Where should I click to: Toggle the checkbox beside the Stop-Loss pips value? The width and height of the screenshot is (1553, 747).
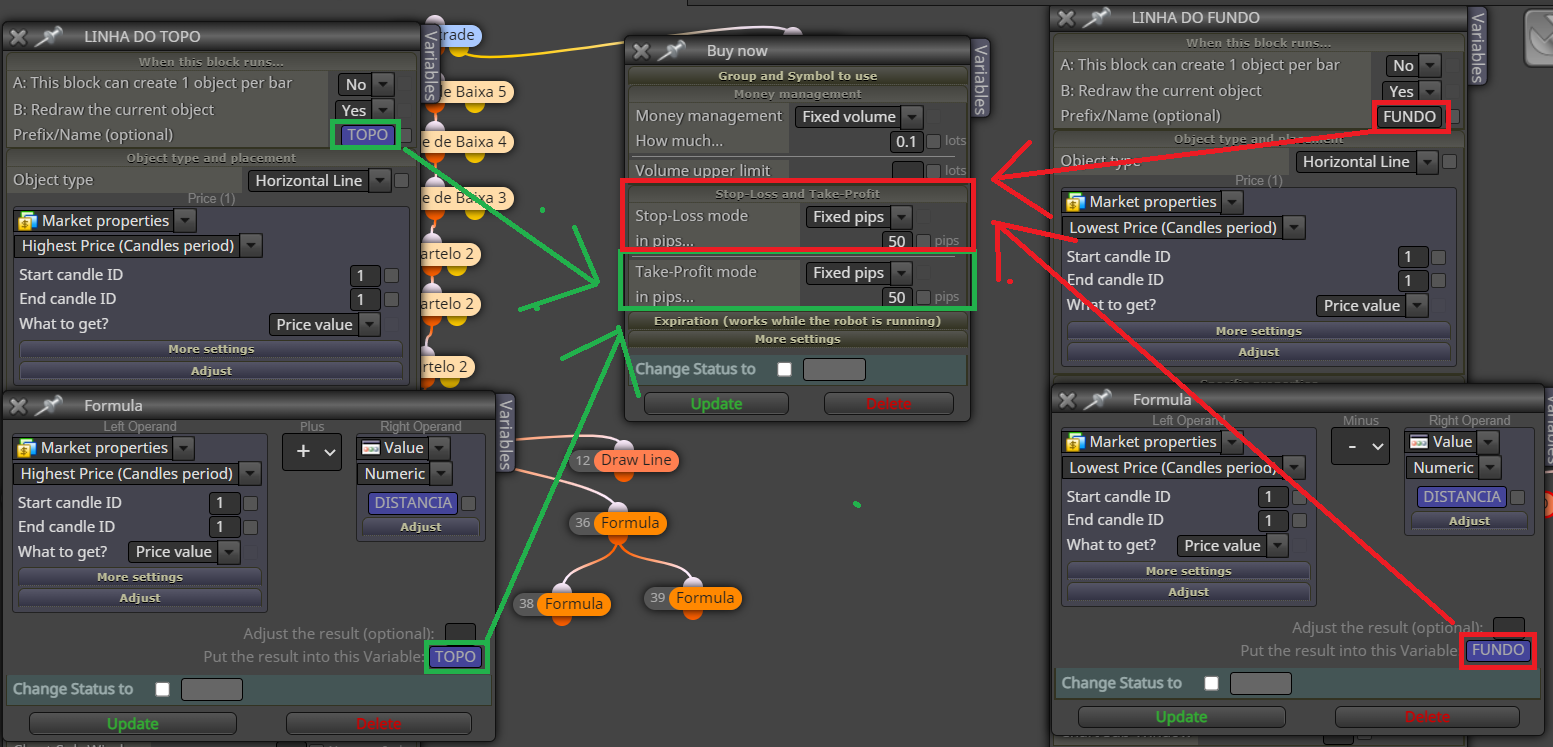click(x=923, y=241)
